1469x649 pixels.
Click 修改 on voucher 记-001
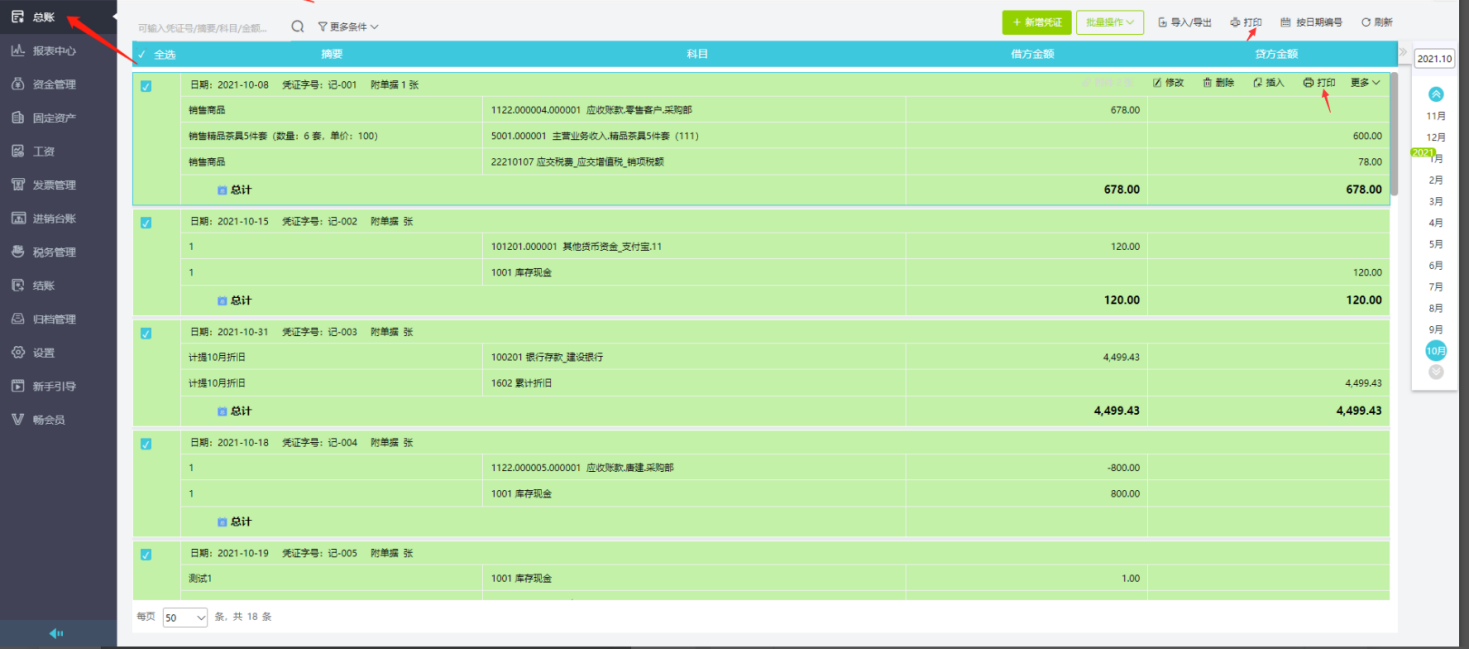coord(1168,83)
